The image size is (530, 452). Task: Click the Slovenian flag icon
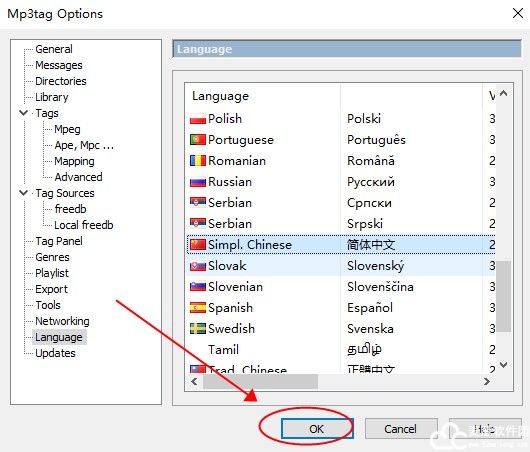(198, 287)
